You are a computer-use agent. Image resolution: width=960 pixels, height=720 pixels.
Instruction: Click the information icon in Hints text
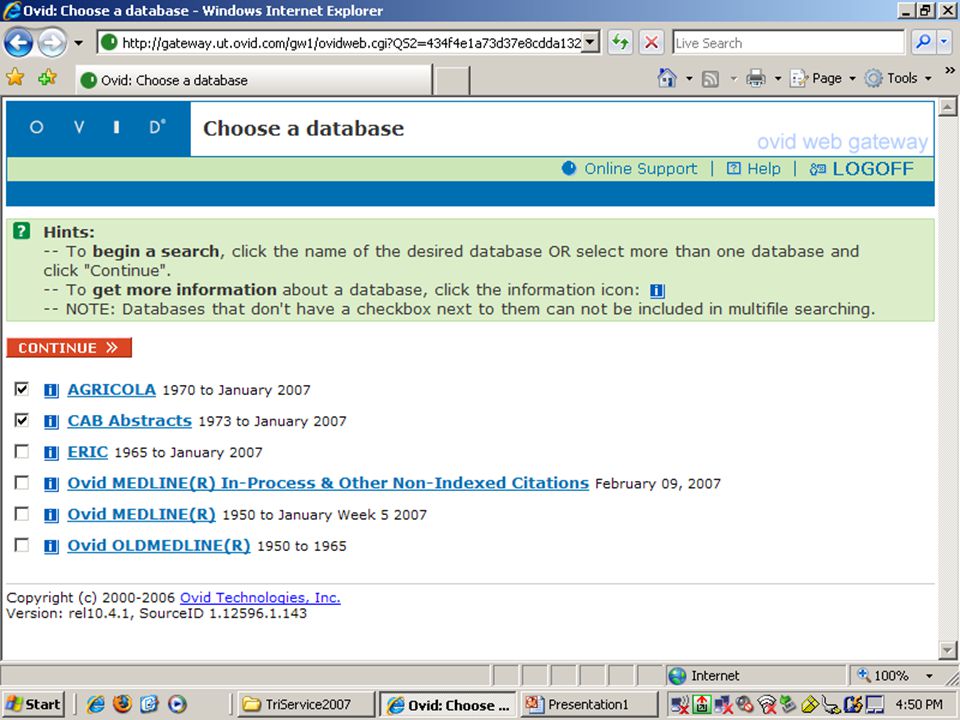point(657,290)
